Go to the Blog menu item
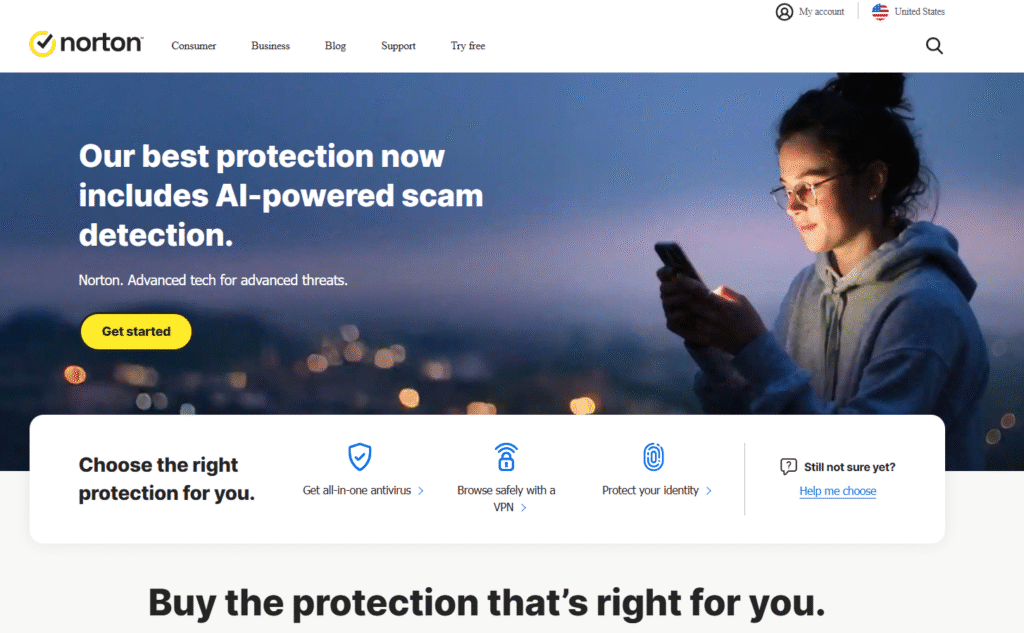 pos(335,46)
